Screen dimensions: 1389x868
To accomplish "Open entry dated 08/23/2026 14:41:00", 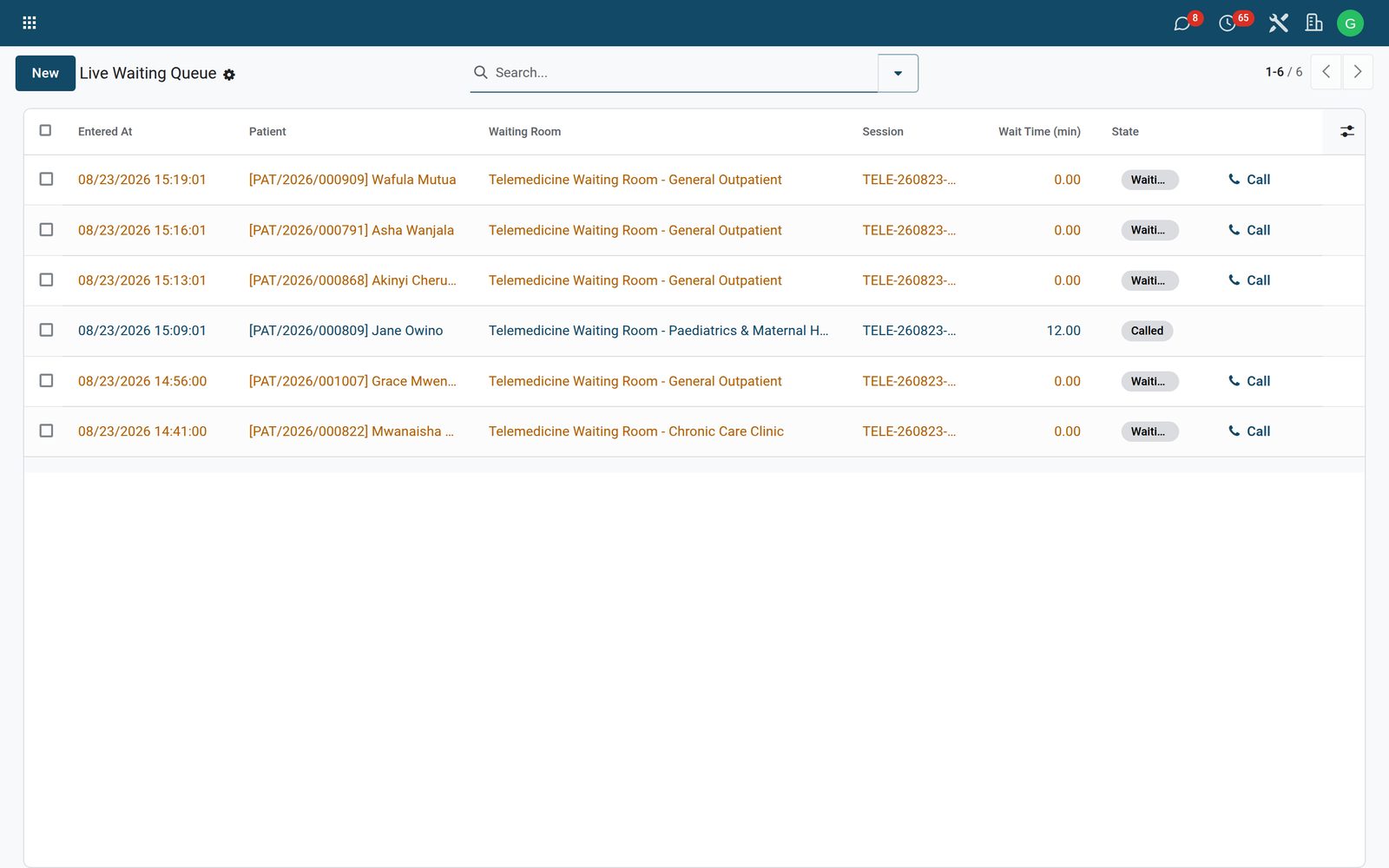I will click(x=142, y=431).
